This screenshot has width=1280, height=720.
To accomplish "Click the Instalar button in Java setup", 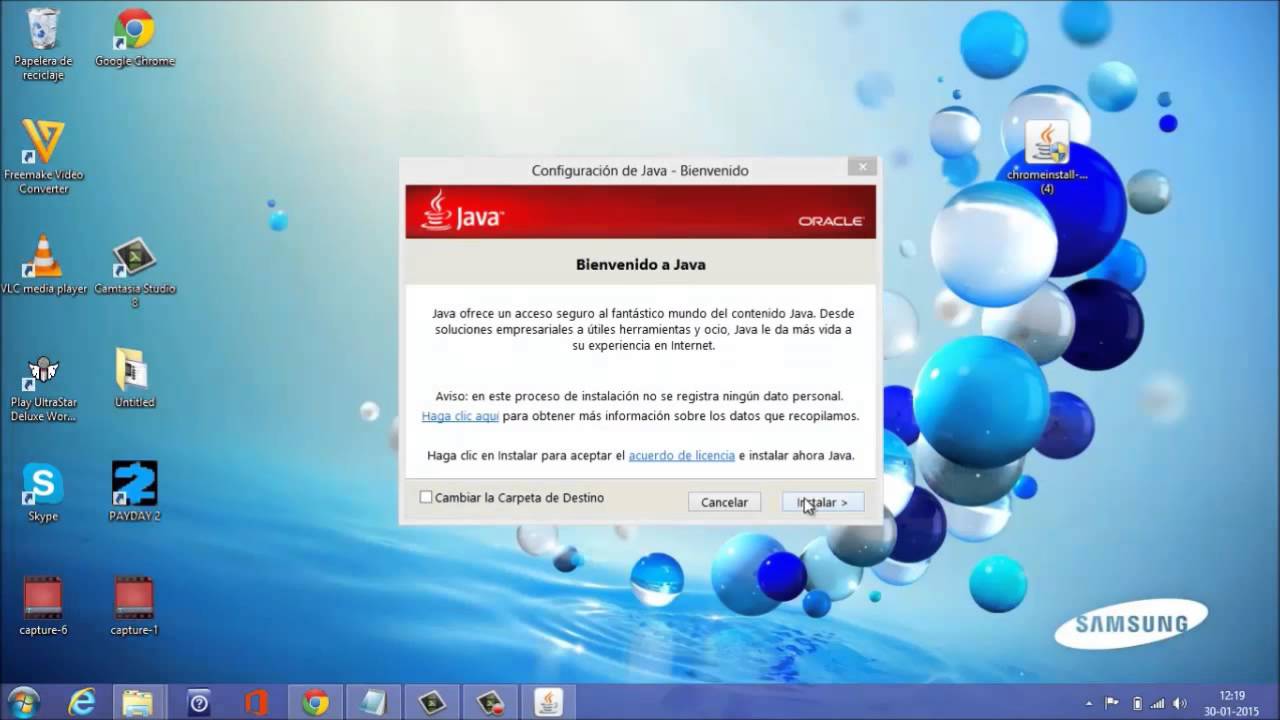I will click(823, 502).
